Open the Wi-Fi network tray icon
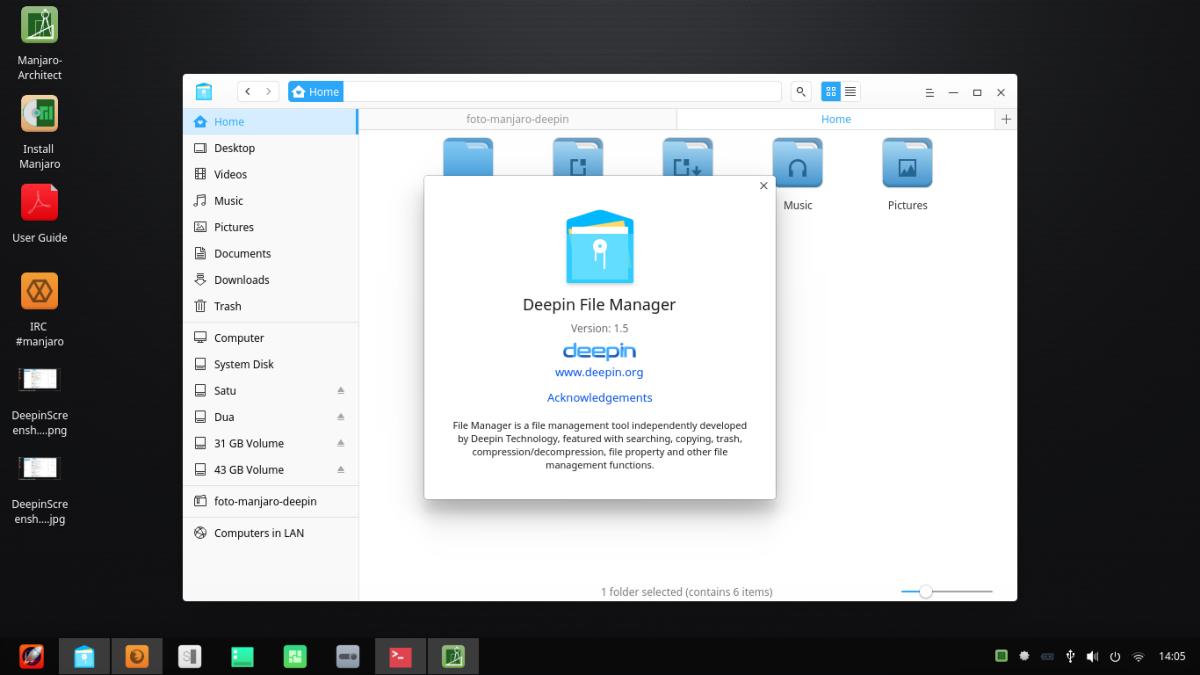Screen dimensions: 1200x675 pyautogui.click(x=1138, y=656)
